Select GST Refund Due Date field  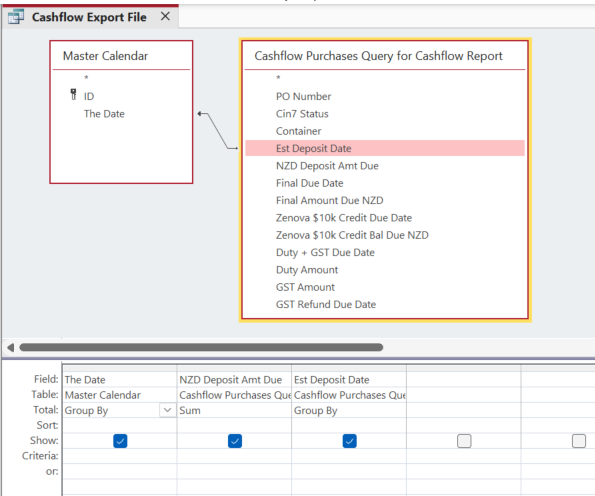tap(326, 304)
